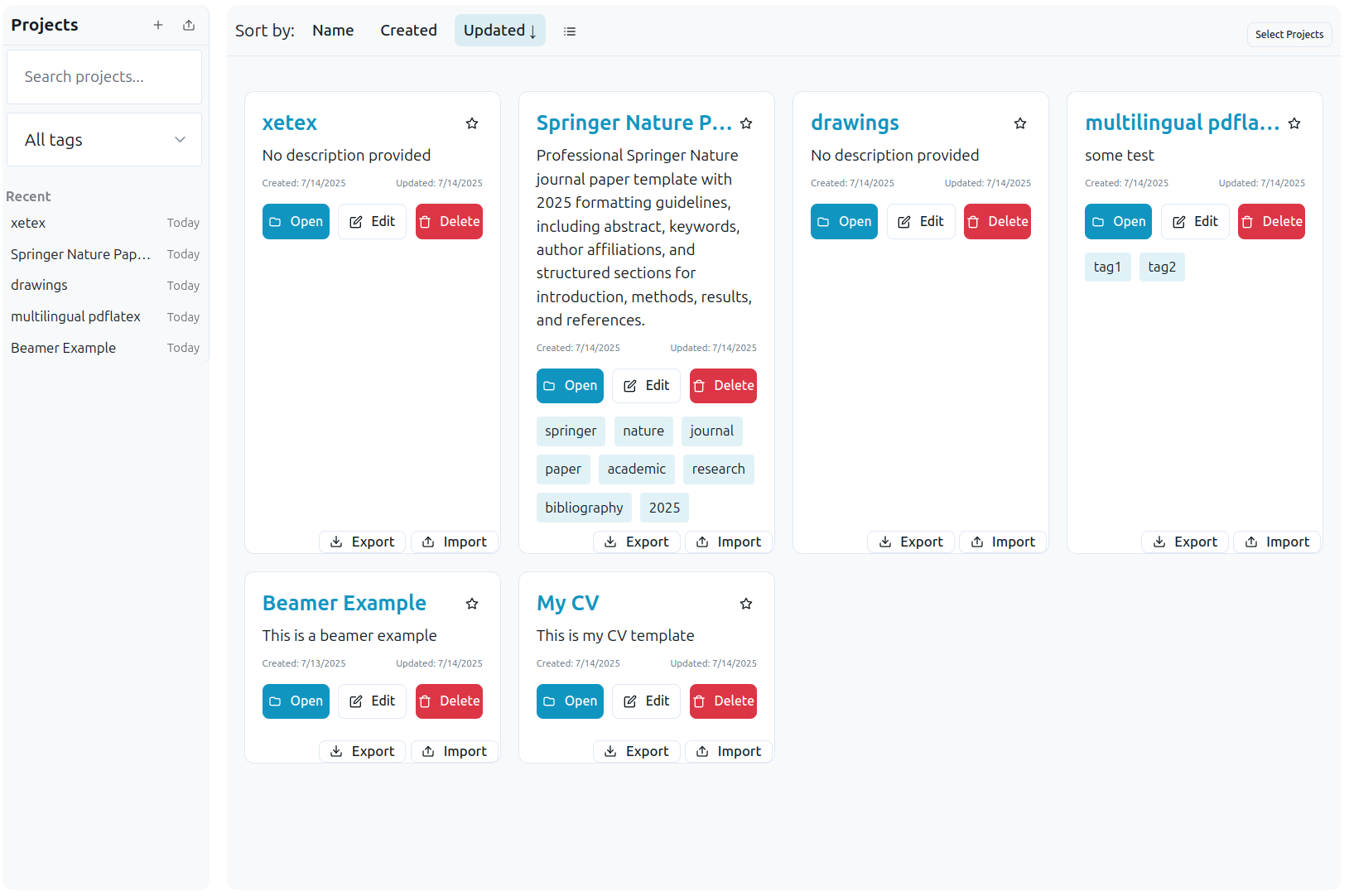
Task: Open multilingual pdflatex from Recent list
Action: pos(105,316)
